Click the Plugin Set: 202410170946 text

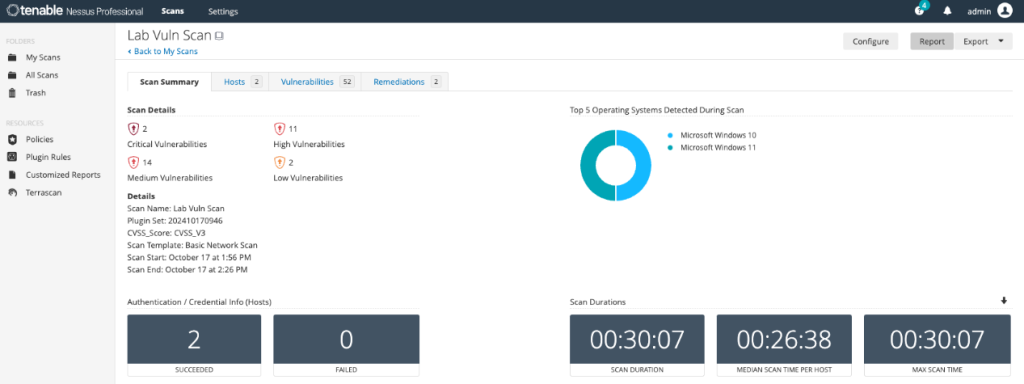(x=175, y=221)
